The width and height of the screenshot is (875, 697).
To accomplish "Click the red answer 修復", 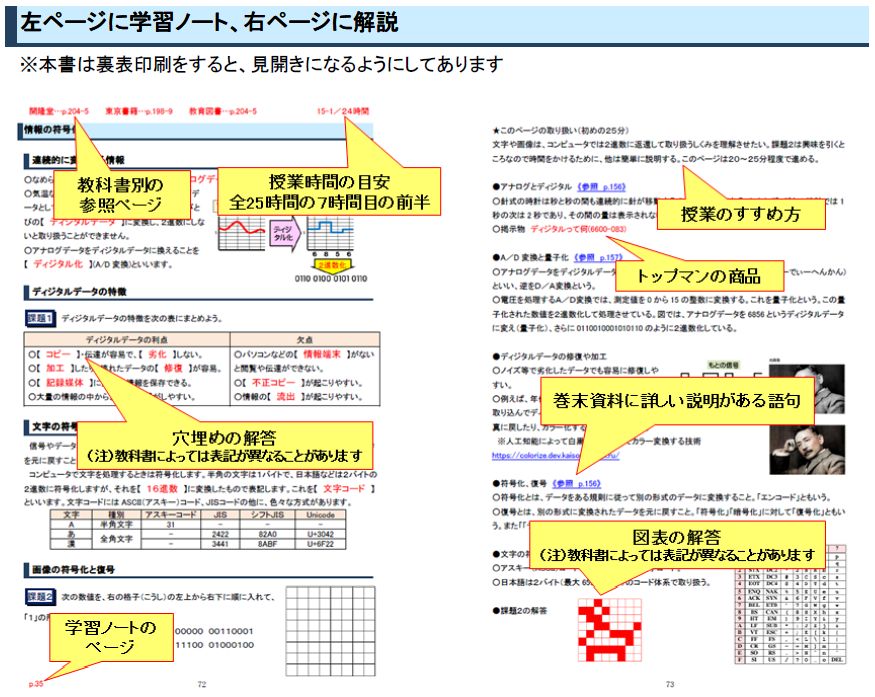I will [x=174, y=368].
